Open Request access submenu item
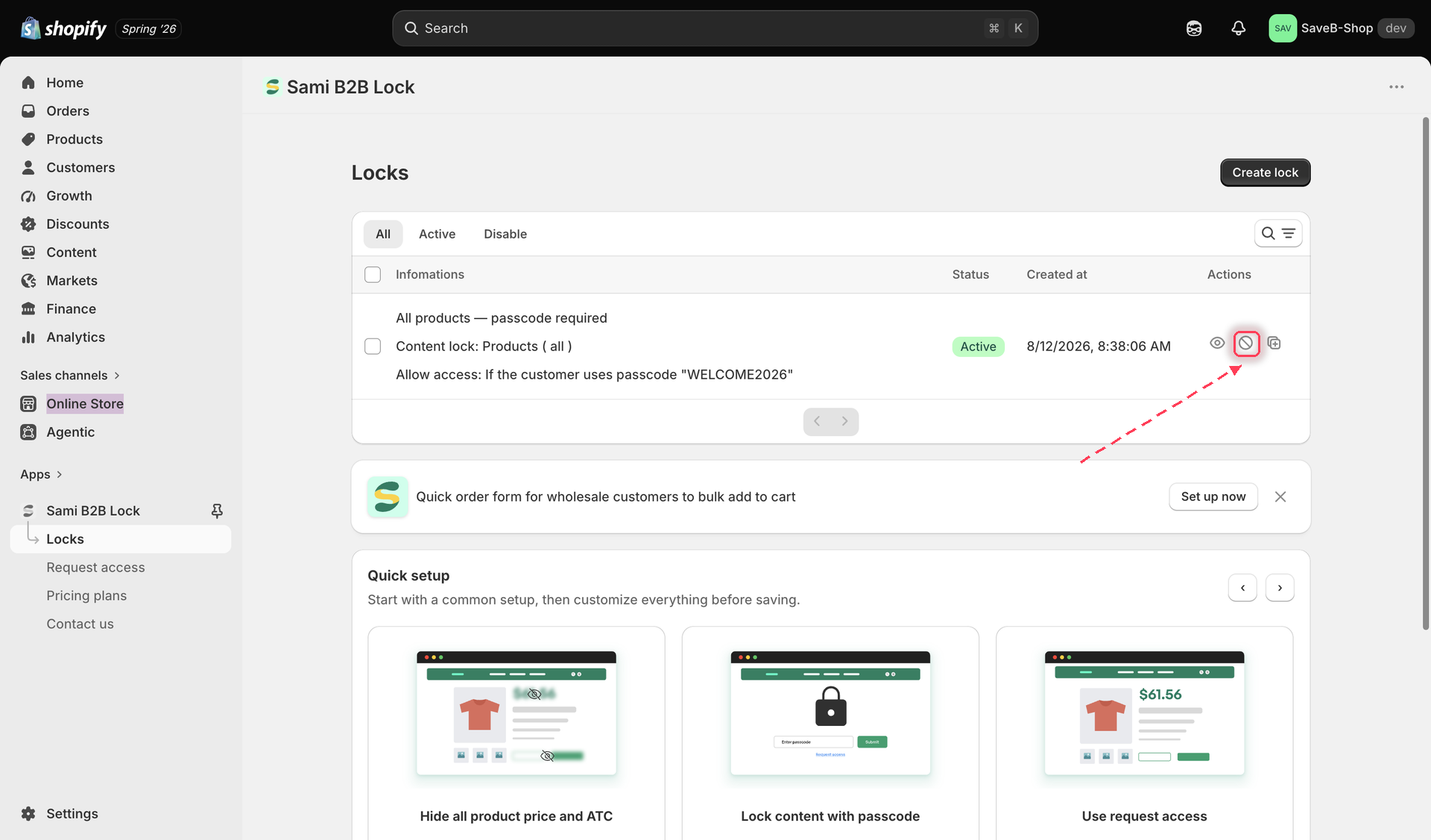This screenshot has width=1431, height=840. click(95, 568)
